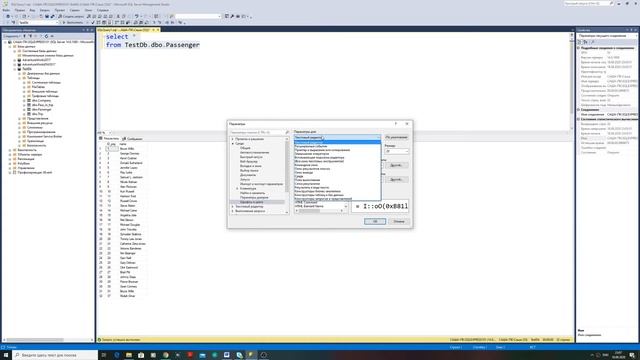Open the Connect dropdown in Object Explorer
The height and width of the screenshot is (360, 640).
point(11,36)
